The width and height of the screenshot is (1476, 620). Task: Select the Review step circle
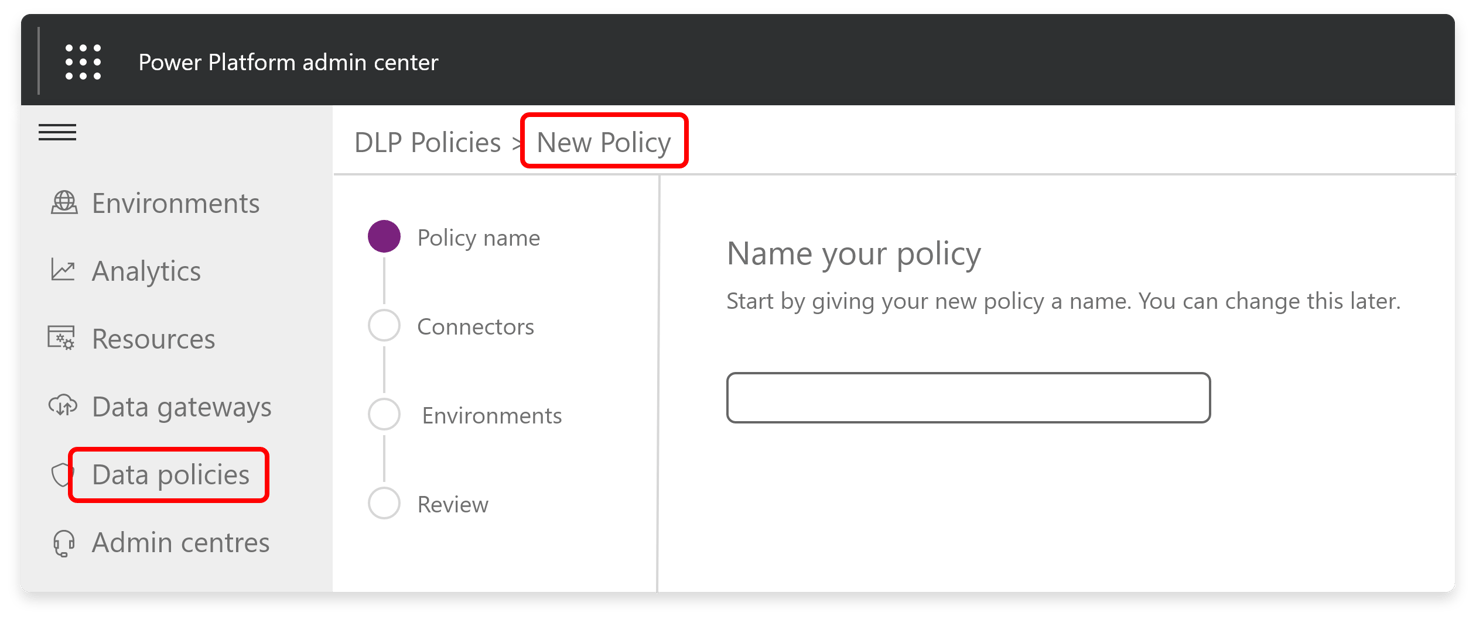coord(384,504)
